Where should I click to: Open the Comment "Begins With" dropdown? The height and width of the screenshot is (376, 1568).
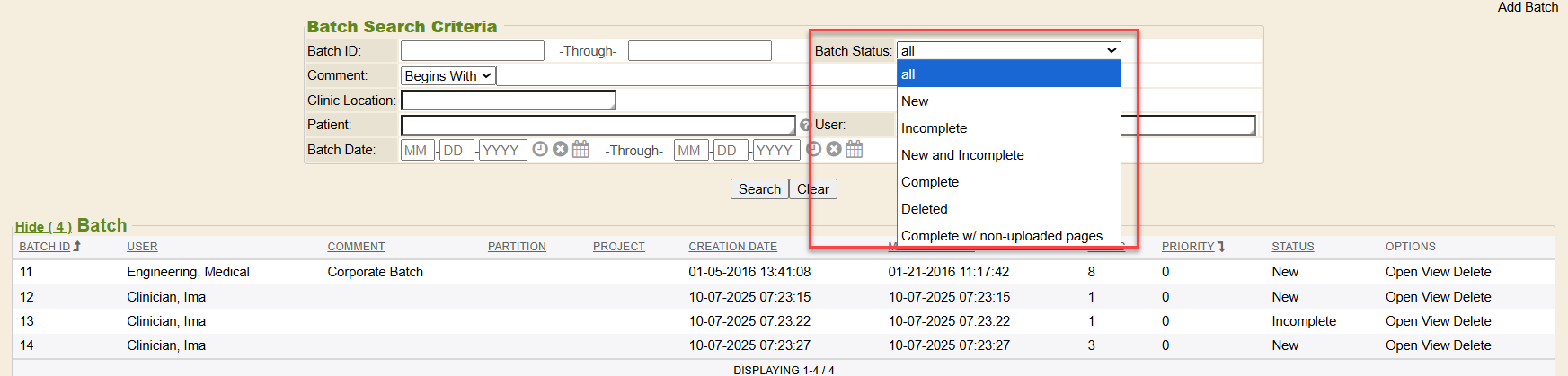(x=447, y=76)
